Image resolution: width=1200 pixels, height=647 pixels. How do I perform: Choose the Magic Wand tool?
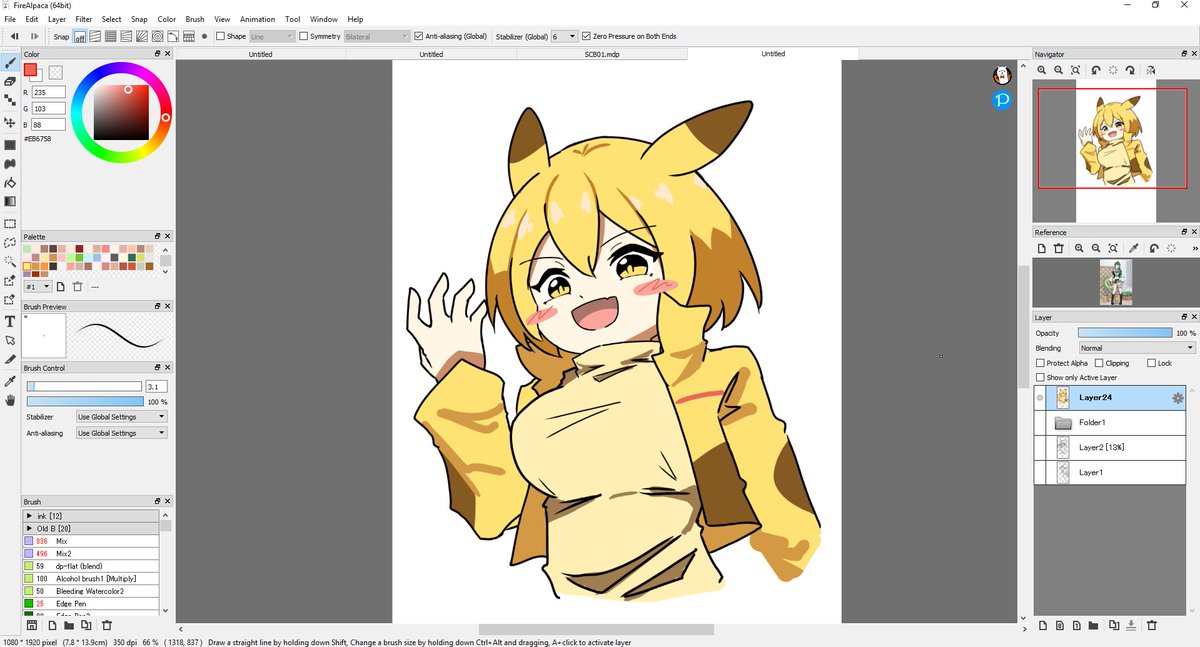[x=10, y=261]
